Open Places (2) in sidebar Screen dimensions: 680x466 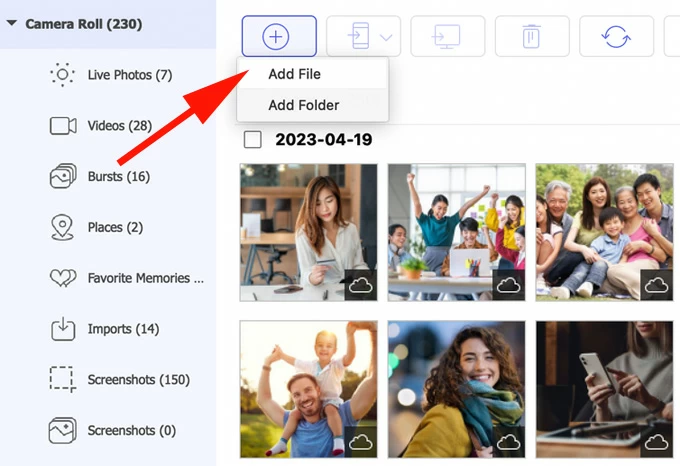pos(114,227)
